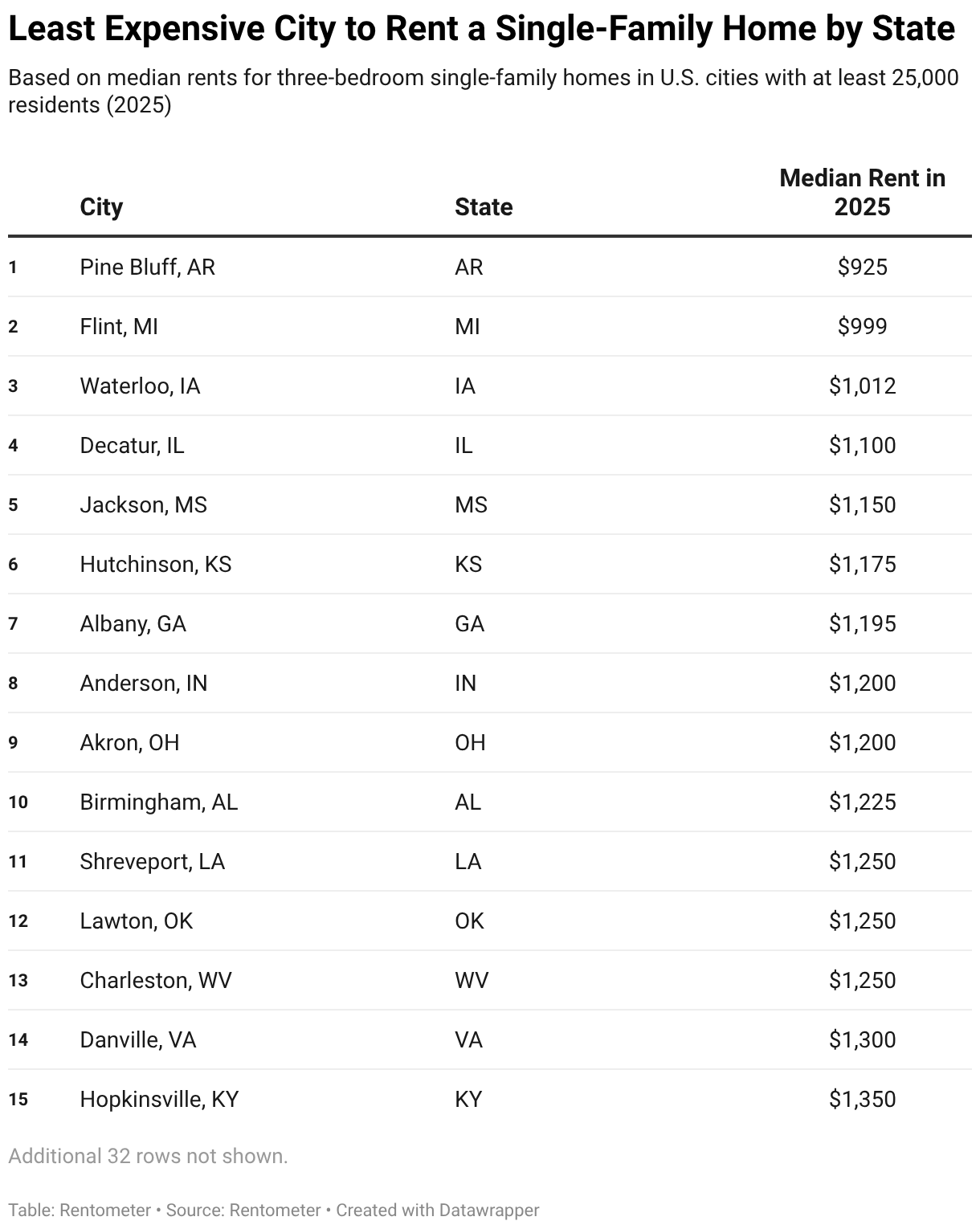Viewport: 980px width, 1229px height.
Task: Click the WV state cell
Action: click(x=472, y=980)
